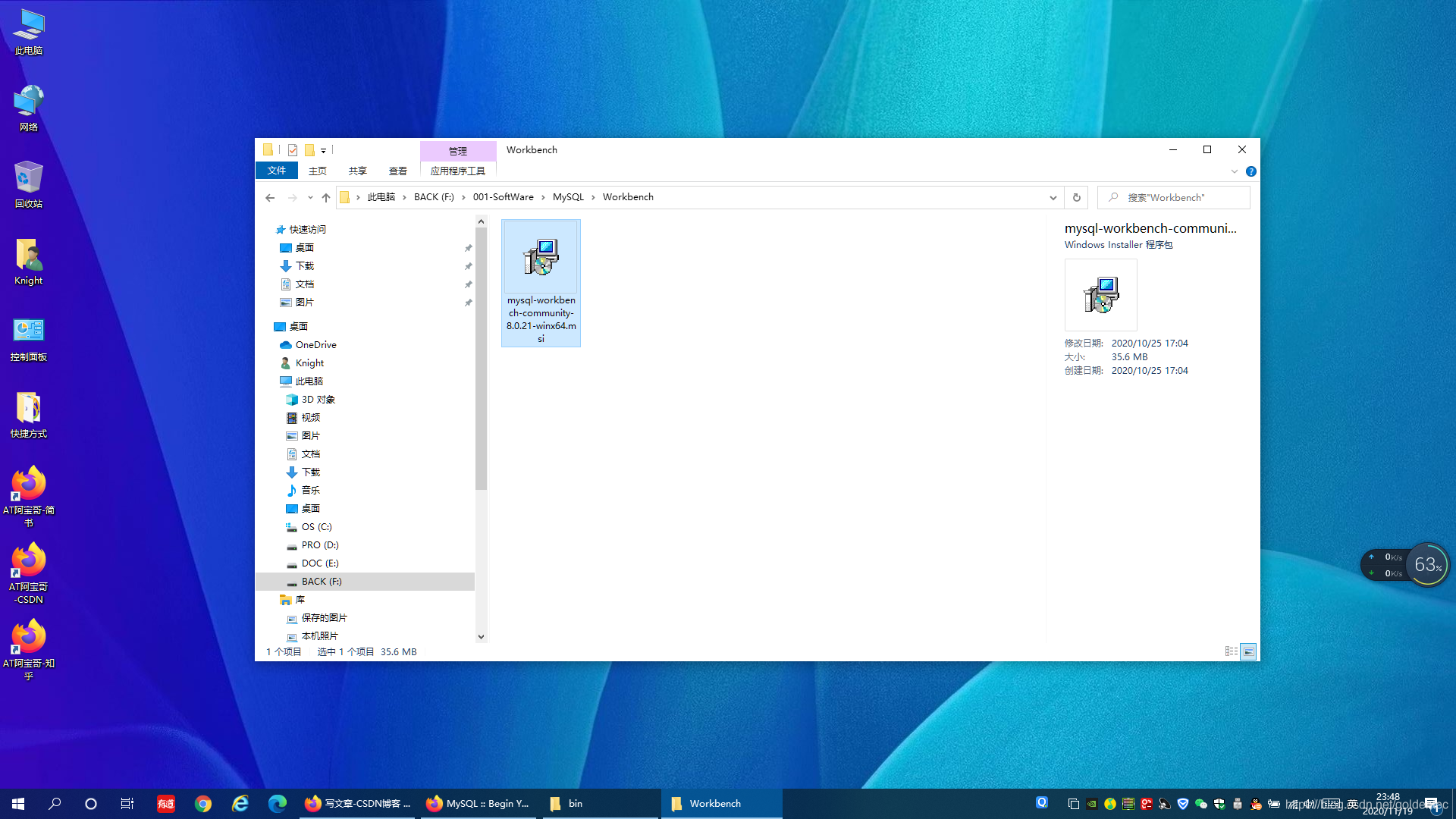1456x819 pixels.
Task: Select 视频 in navigation pane
Action: click(x=310, y=418)
